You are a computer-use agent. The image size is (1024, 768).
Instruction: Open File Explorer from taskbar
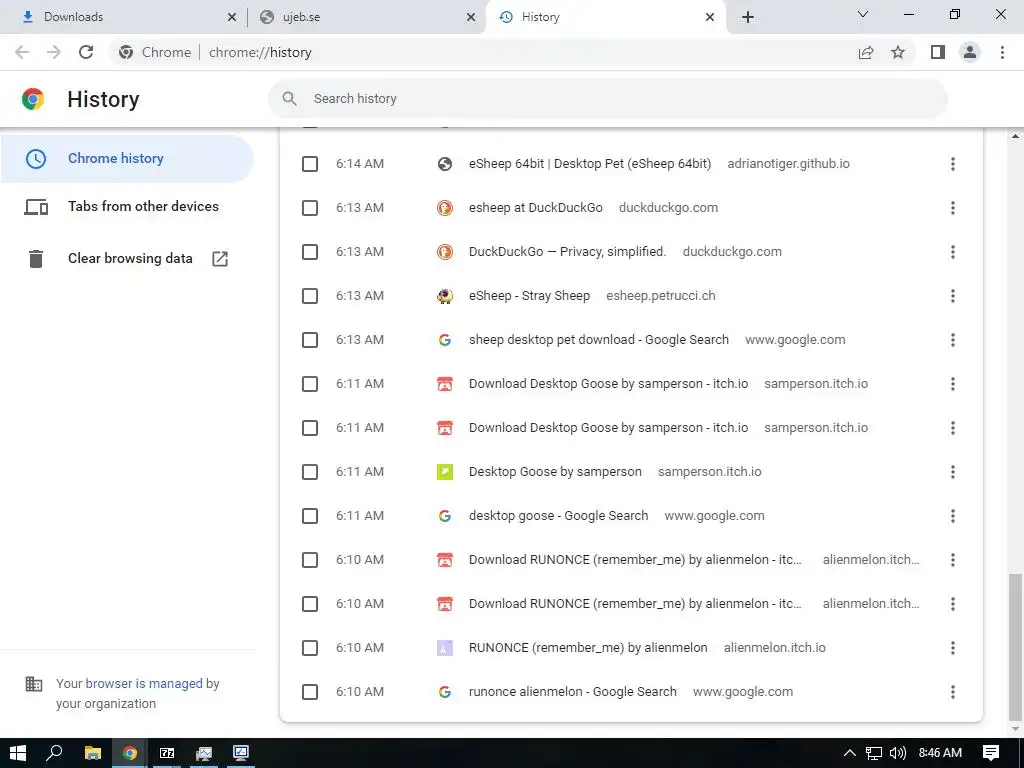(x=93, y=753)
